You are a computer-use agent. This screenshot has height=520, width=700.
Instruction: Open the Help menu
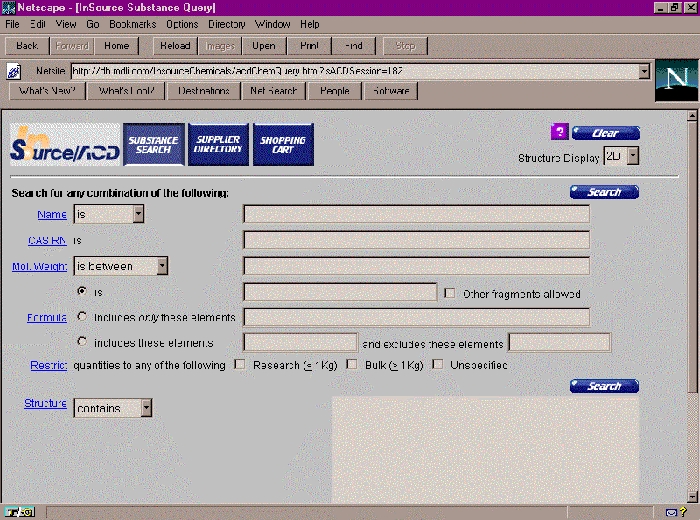click(x=309, y=24)
